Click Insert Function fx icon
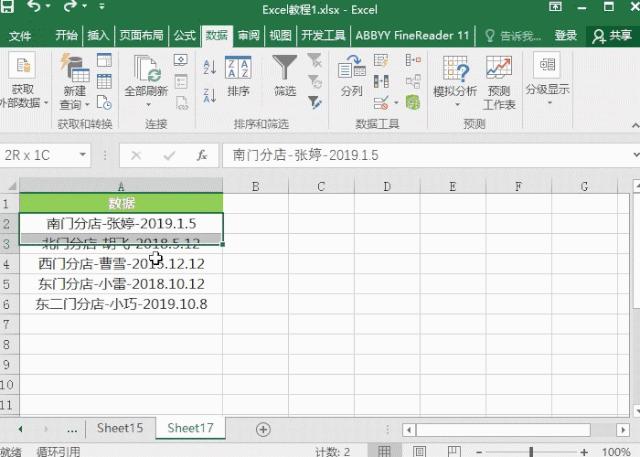 click(x=202, y=155)
